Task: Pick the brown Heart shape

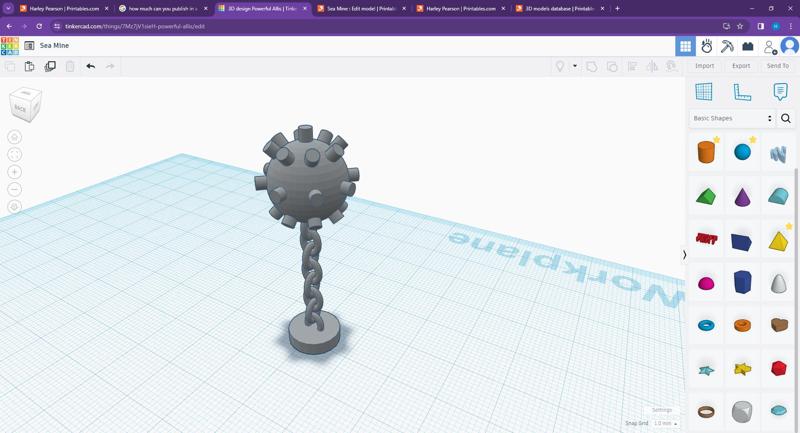Action: pyautogui.click(x=779, y=324)
